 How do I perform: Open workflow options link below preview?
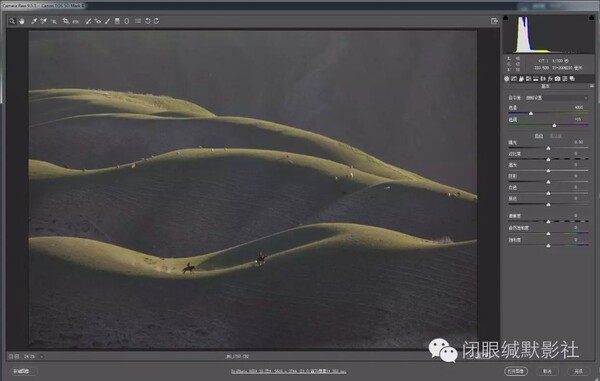pyautogui.click(x=289, y=371)
